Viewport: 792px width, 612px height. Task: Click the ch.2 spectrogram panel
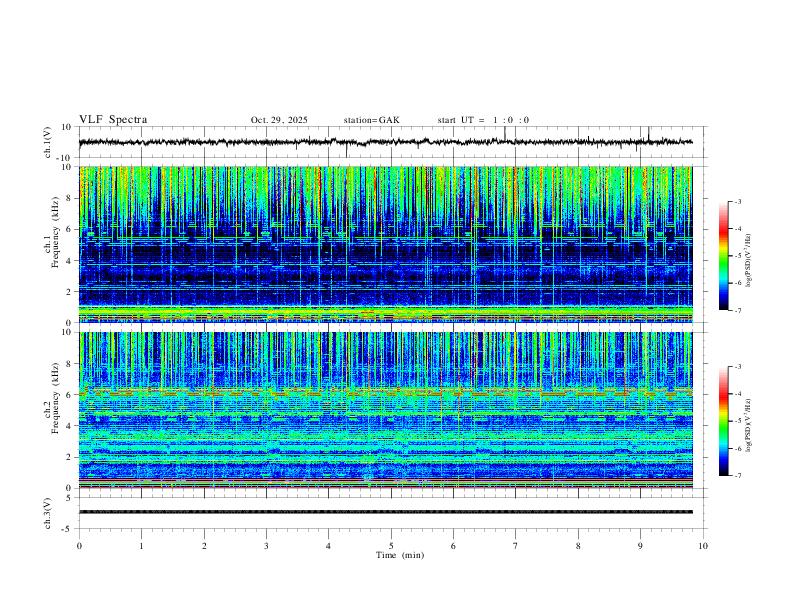[385, 410]
